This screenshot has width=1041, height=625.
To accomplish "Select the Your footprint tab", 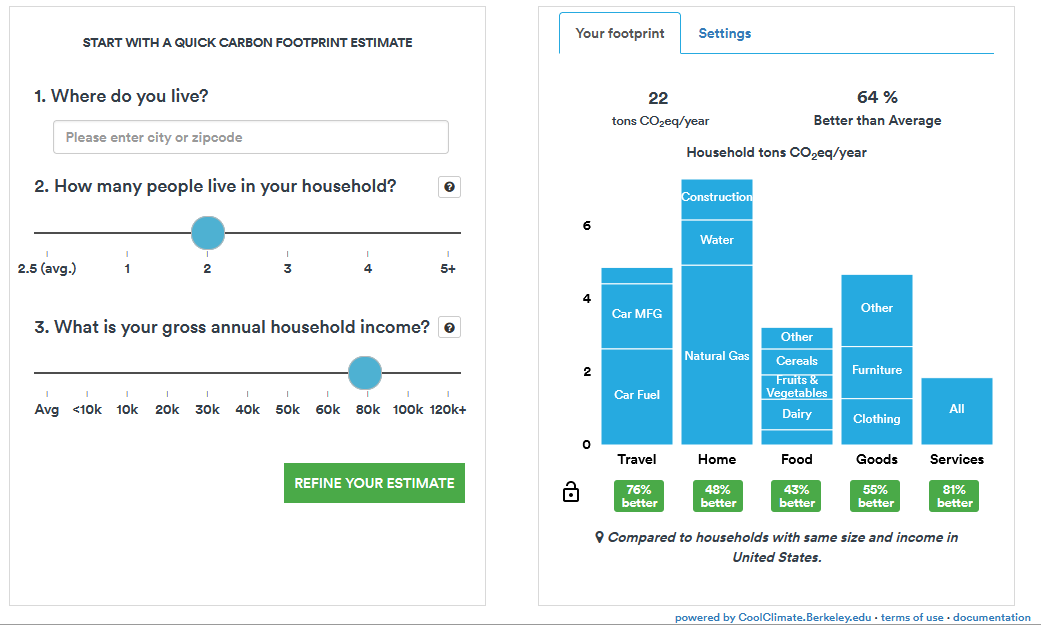I will [620, 34].
